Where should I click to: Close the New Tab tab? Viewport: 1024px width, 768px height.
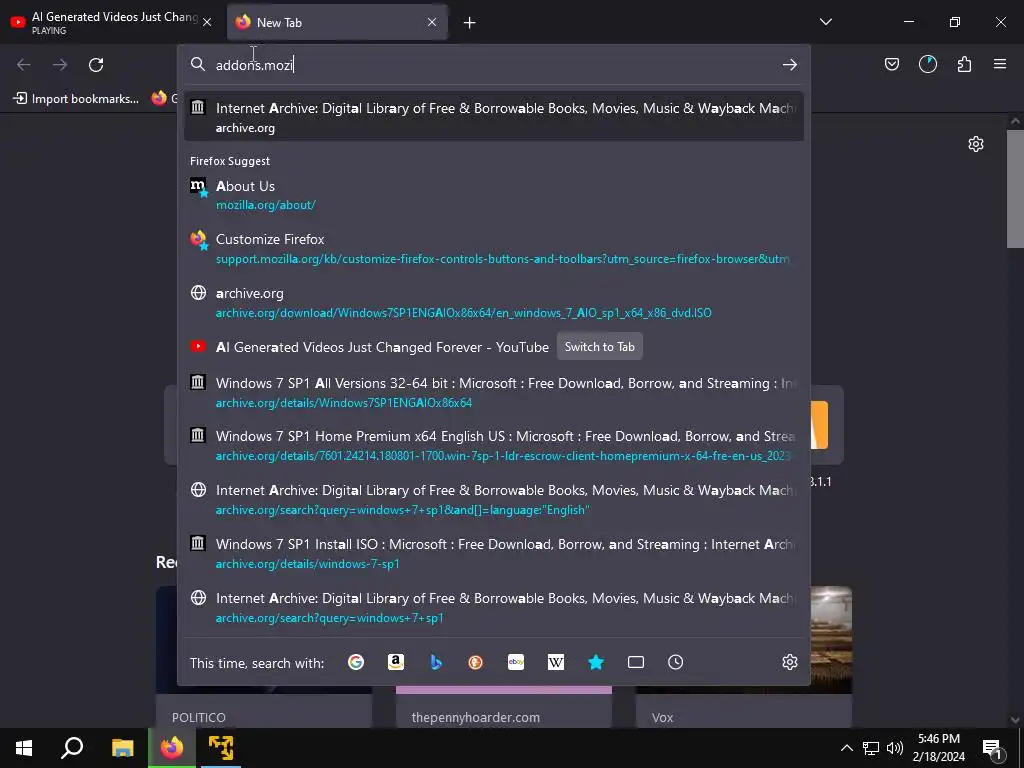tap(432, 22)
